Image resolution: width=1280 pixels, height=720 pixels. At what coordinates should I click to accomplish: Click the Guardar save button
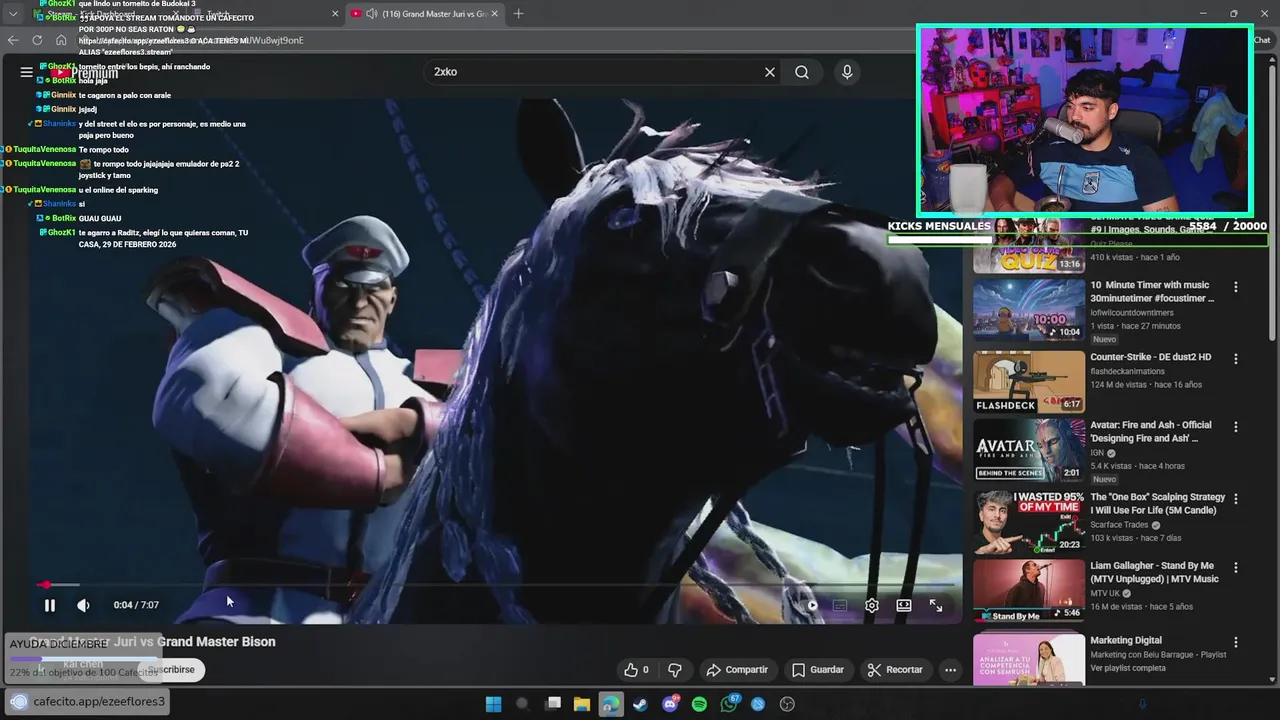(x=818, y=670)
